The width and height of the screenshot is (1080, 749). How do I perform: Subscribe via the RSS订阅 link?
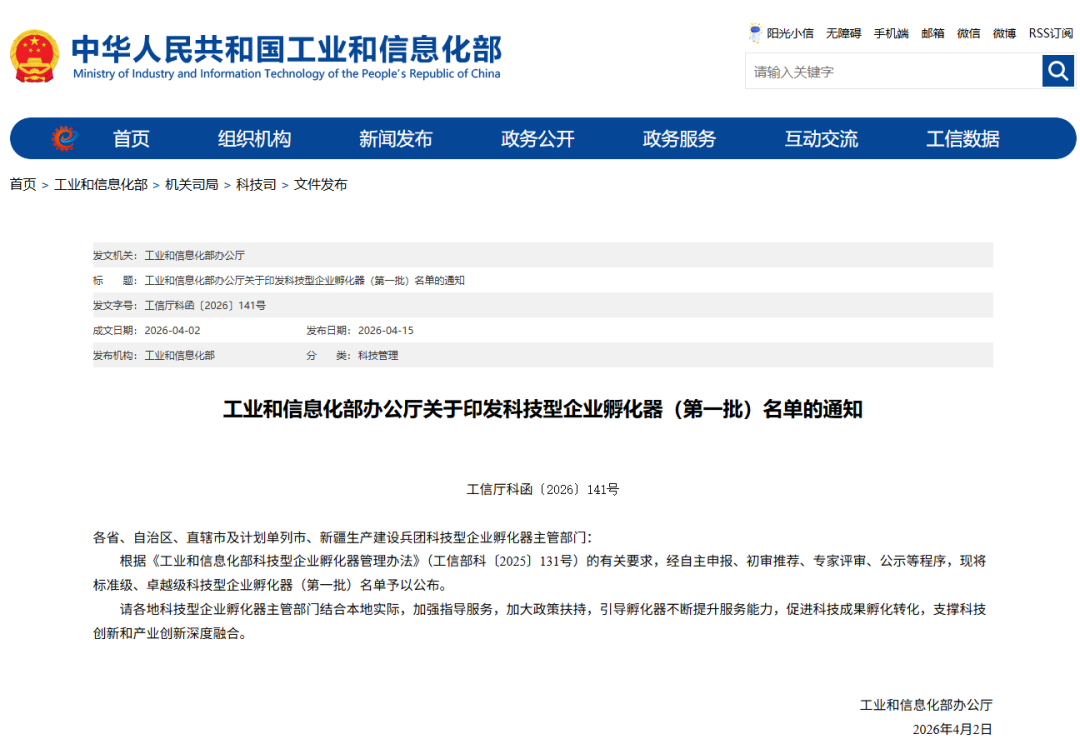tap(1050, 33)
